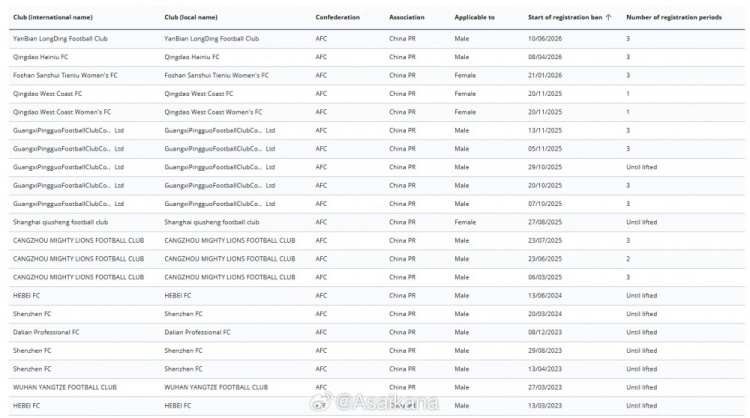Click the date 21/01/2026
Viewport: 750px width, 418px height.
545,76
